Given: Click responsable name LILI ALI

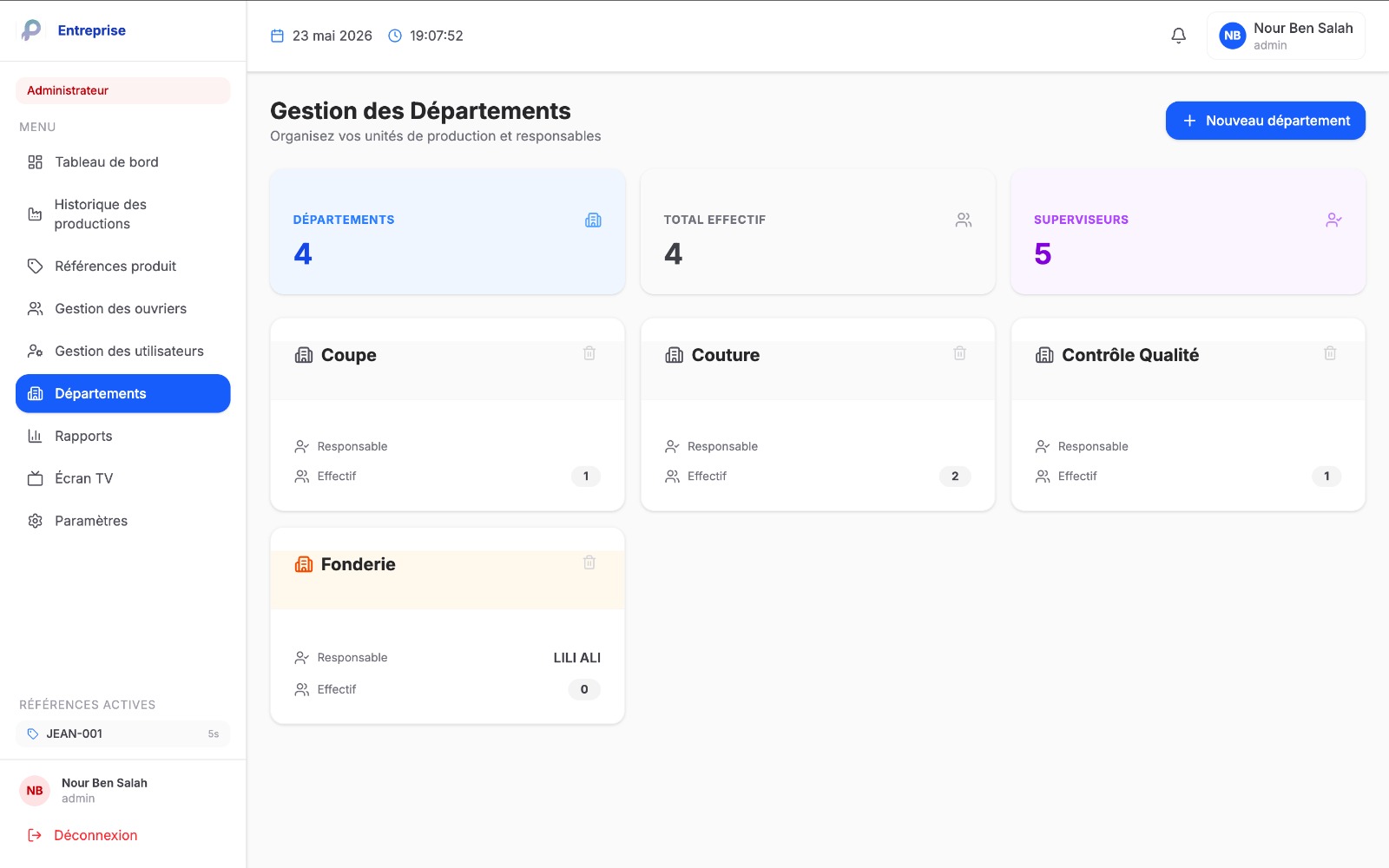Looking at the screenshot, I should (577, 658).
